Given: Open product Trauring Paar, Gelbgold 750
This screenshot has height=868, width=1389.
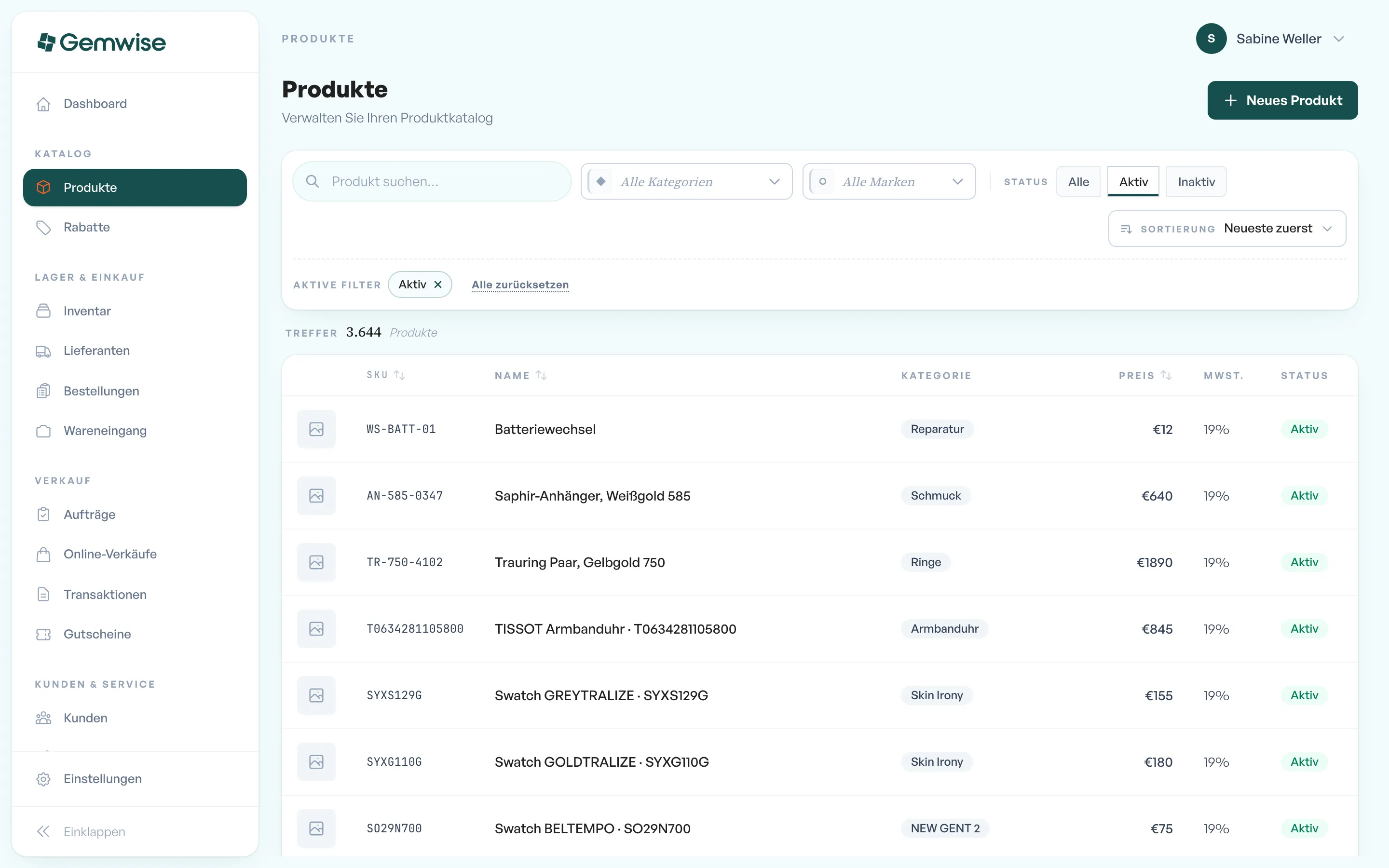Looking at the screenshot, I should click(580, 562).
